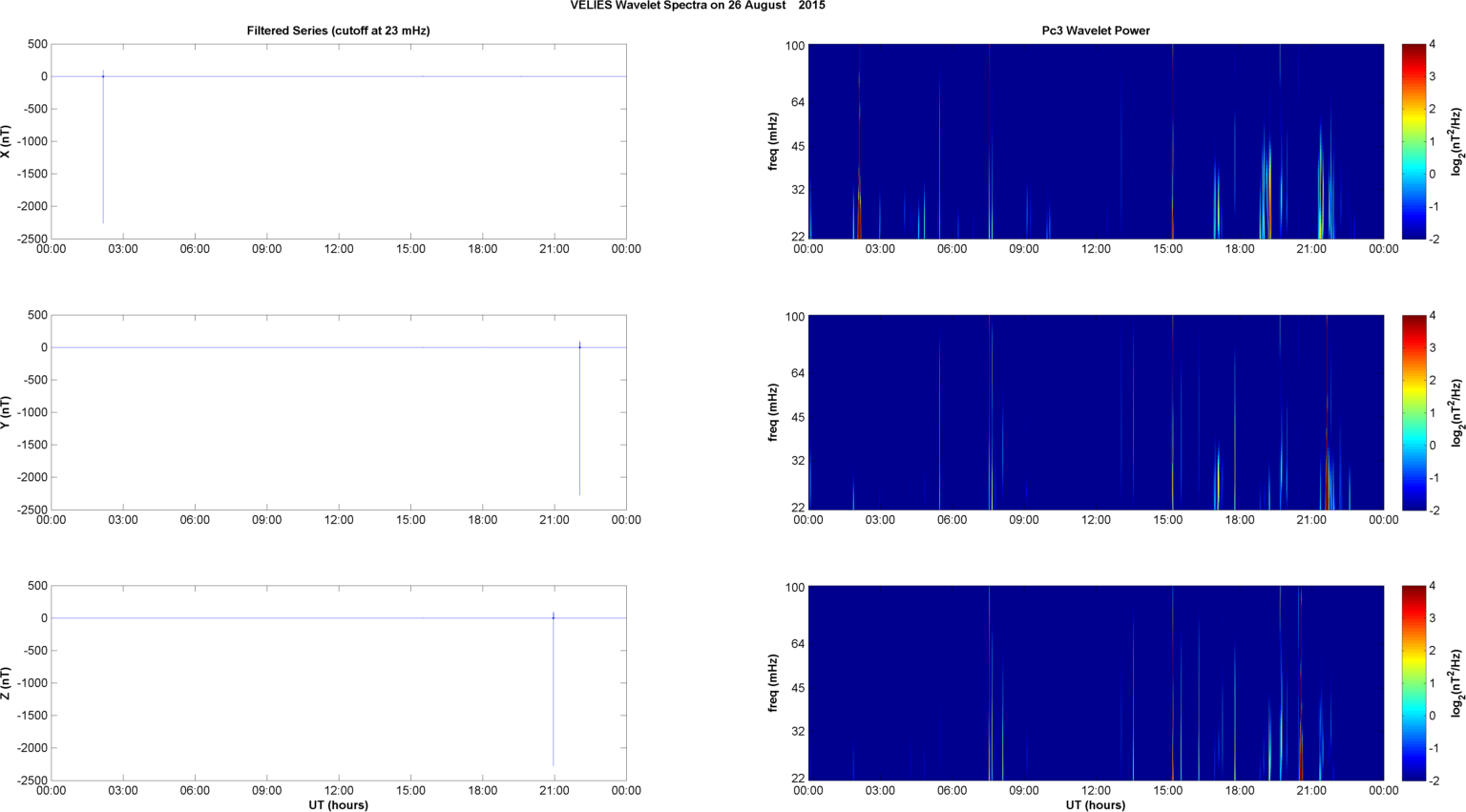Click the red streak near 07:30 in the Y wavelet spectrum
The width and height of the screenshot is (1466, 812).
pyautogui.click(x=990, y=412)
